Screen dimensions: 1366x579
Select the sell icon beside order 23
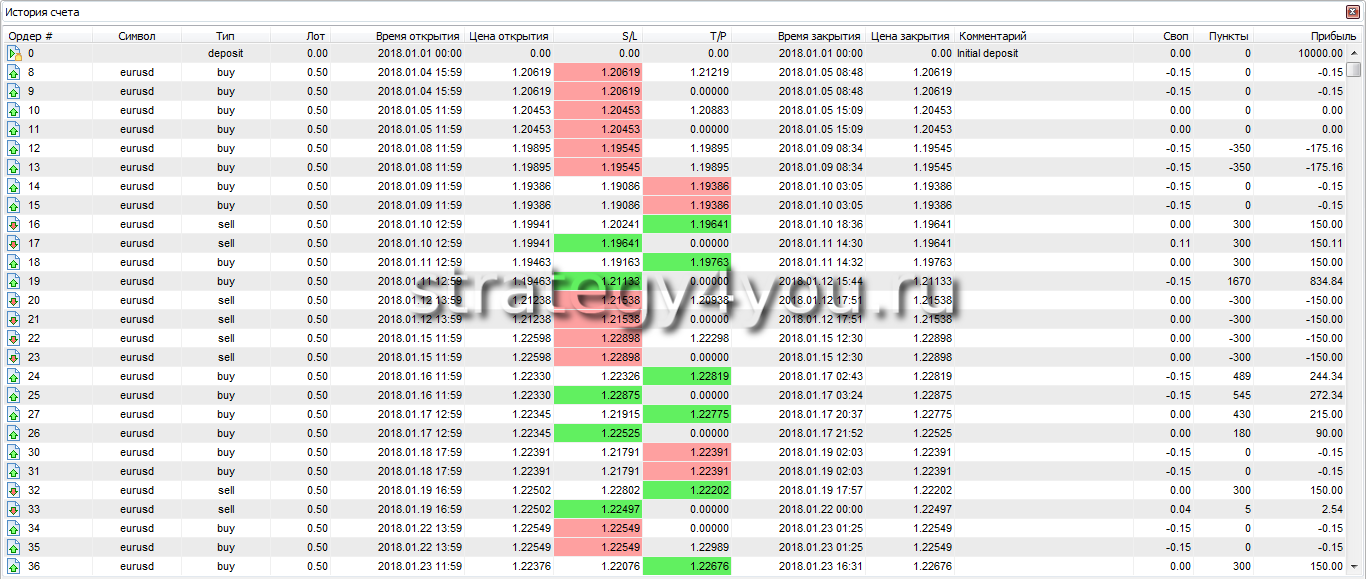14,357
